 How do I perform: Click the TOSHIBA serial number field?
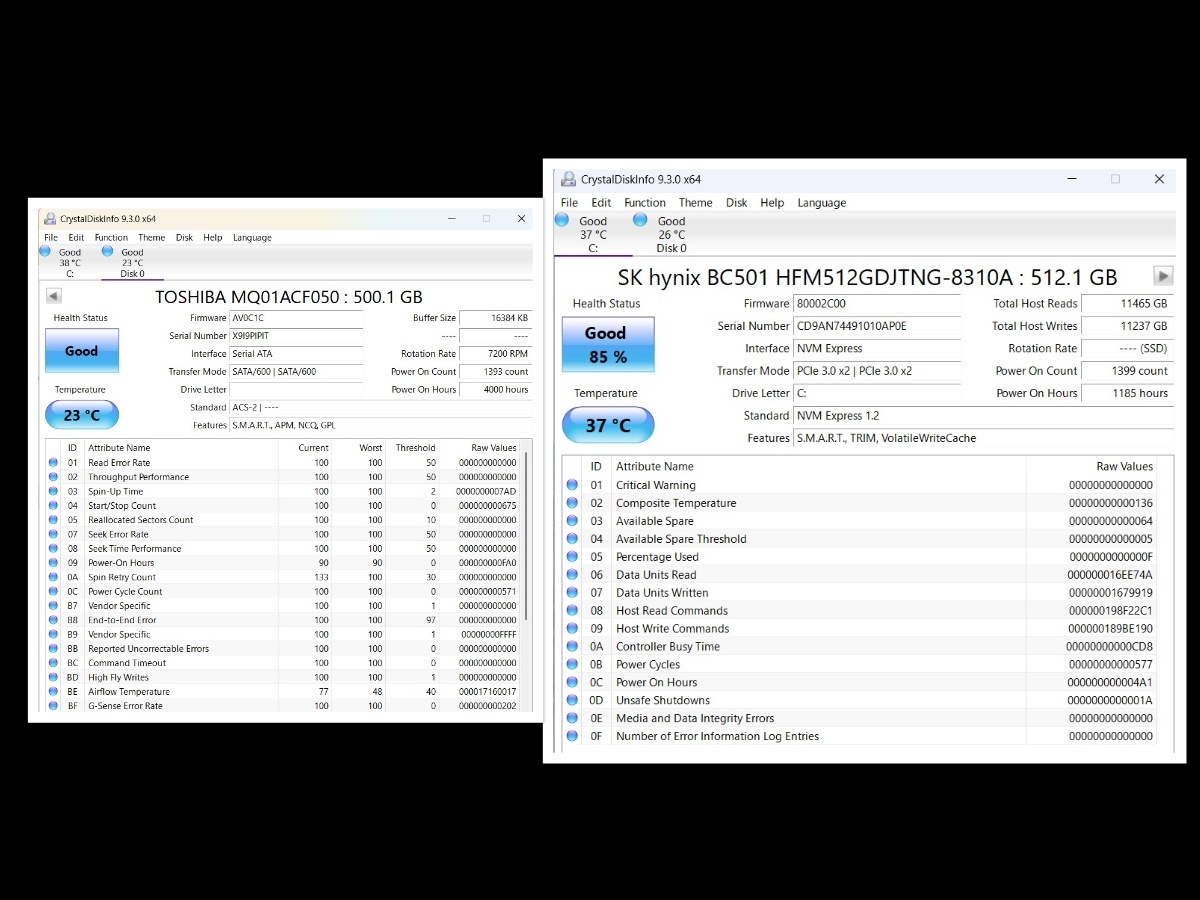tap(296, 336)
